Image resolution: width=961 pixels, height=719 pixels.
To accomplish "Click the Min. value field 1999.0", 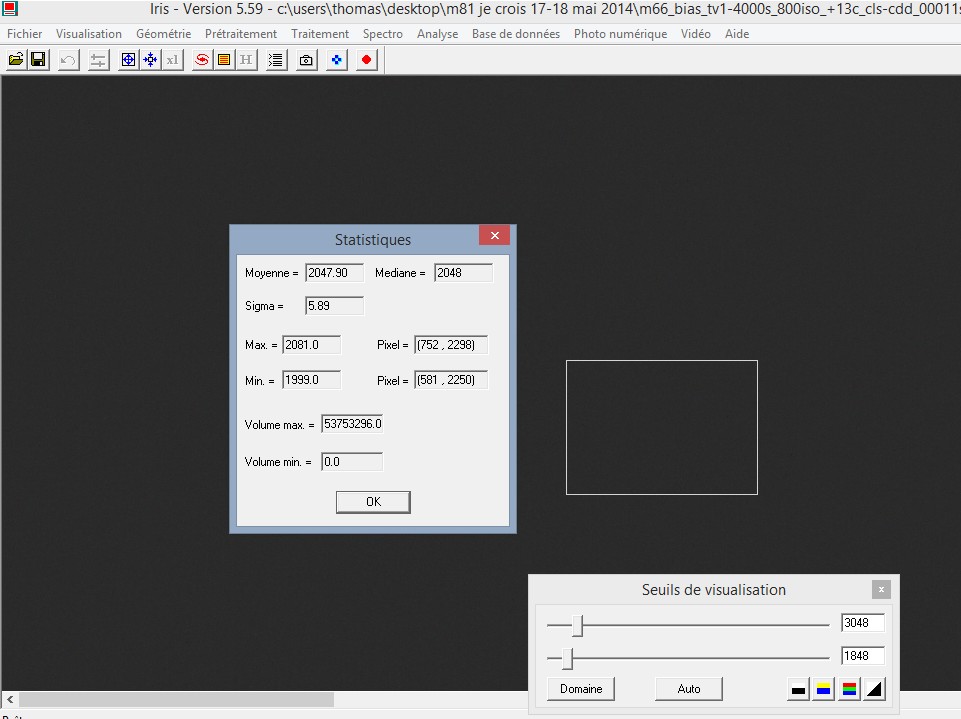I will coord(311,380).
